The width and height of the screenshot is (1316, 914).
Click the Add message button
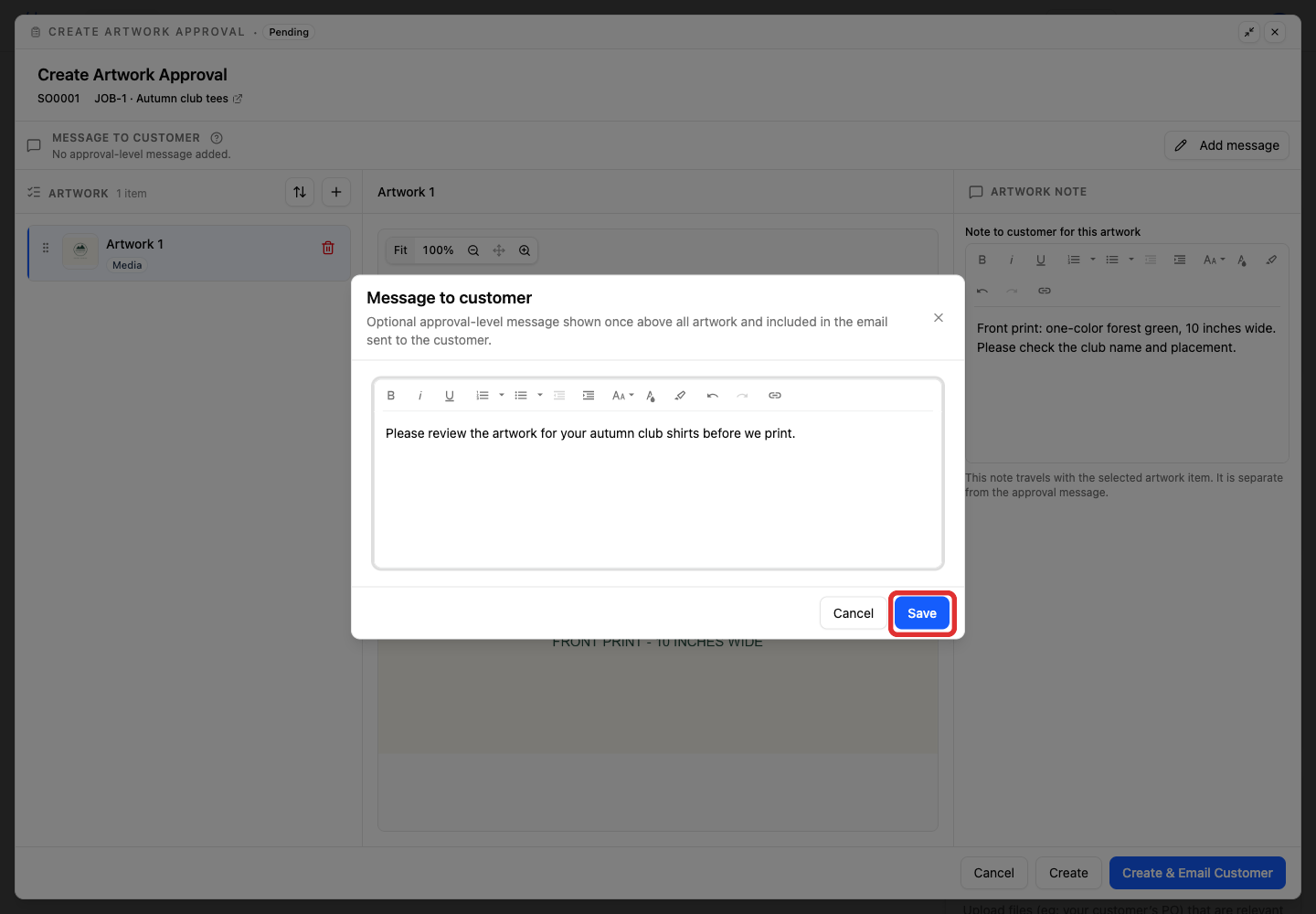click(1226, 145)
